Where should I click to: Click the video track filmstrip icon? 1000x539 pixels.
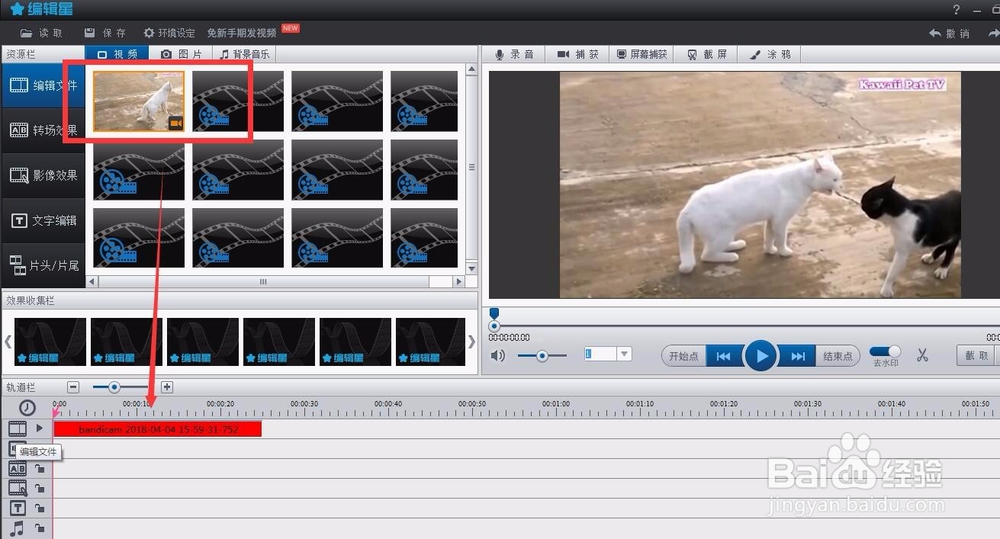coord(17,429)
